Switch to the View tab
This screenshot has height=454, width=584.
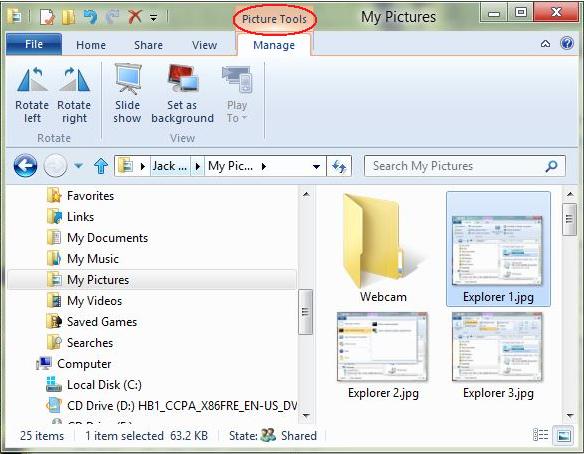[204, 45]
